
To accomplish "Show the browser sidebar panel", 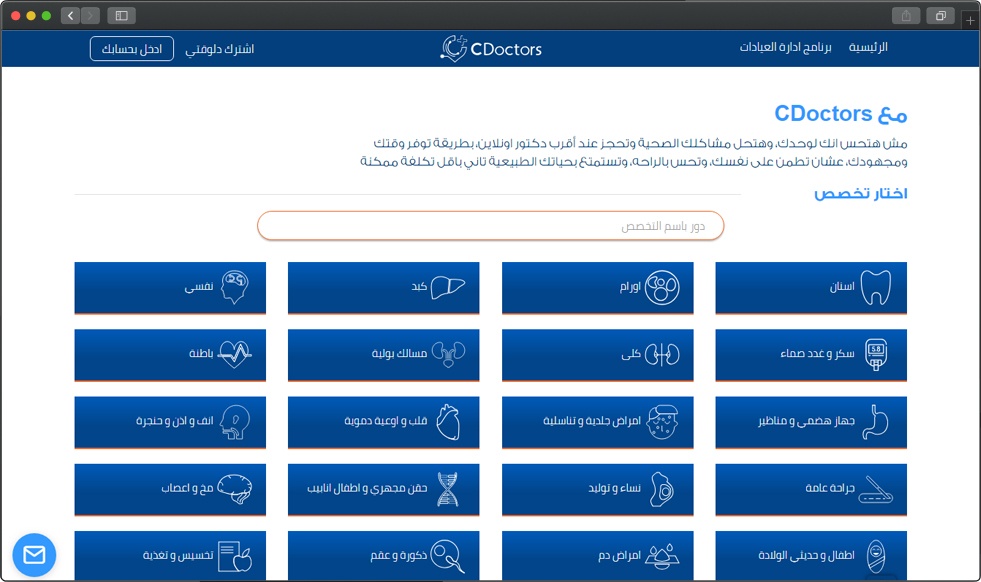I will tap(121, 16).
